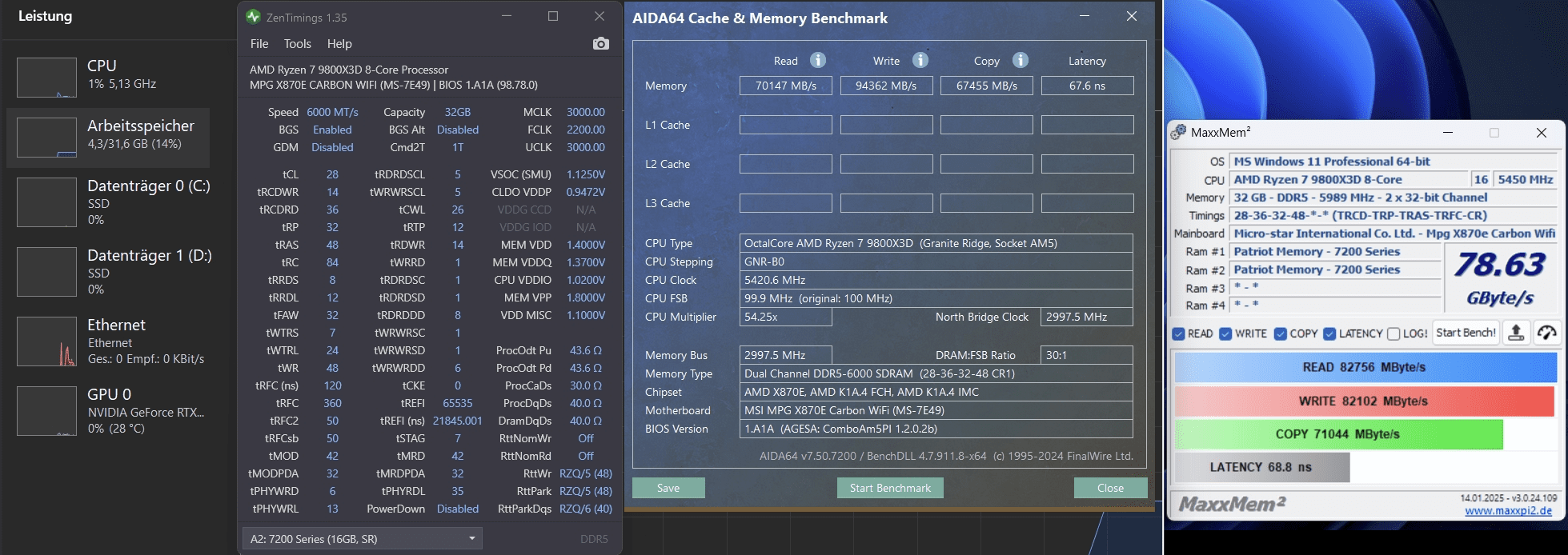Click the Memory Latency 67.6 ns field
The image size is (1568, 555).
pyautogui.click(x=1087, y=86)
